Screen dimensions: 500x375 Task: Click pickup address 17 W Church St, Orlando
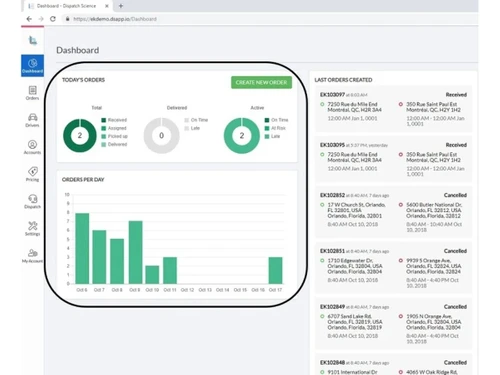click(x=356, y=210)
